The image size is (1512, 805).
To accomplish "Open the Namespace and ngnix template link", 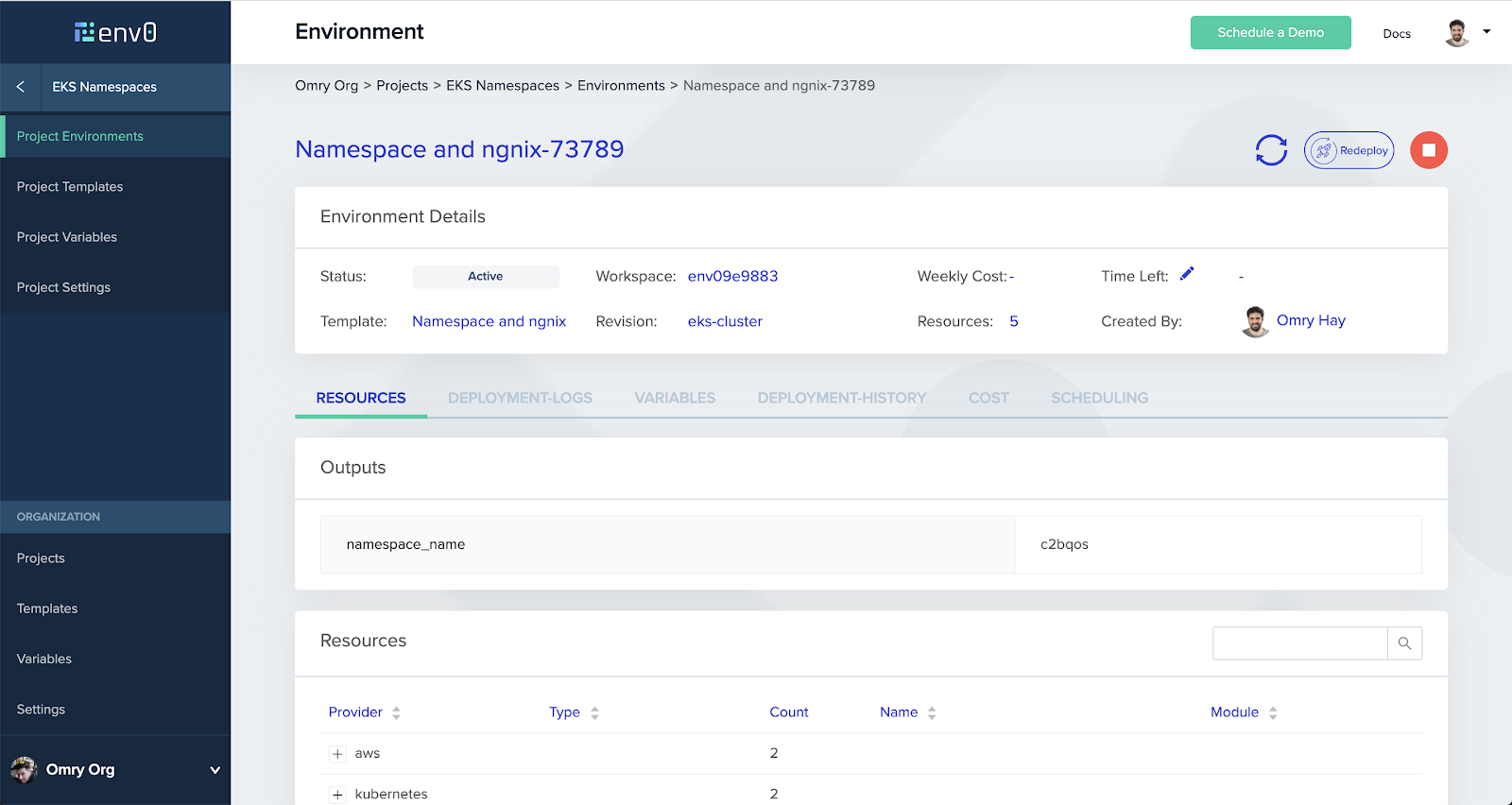I will [489, 321].
